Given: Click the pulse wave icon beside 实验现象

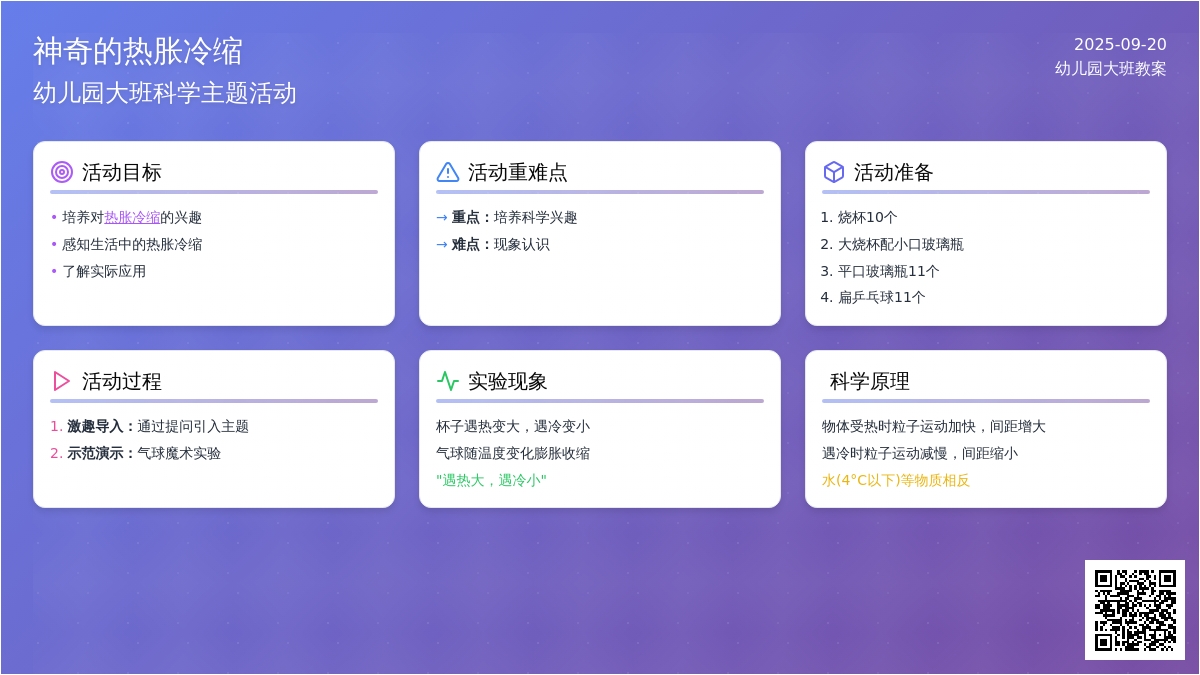Looking at the screenshot, I should pos(448,381).
